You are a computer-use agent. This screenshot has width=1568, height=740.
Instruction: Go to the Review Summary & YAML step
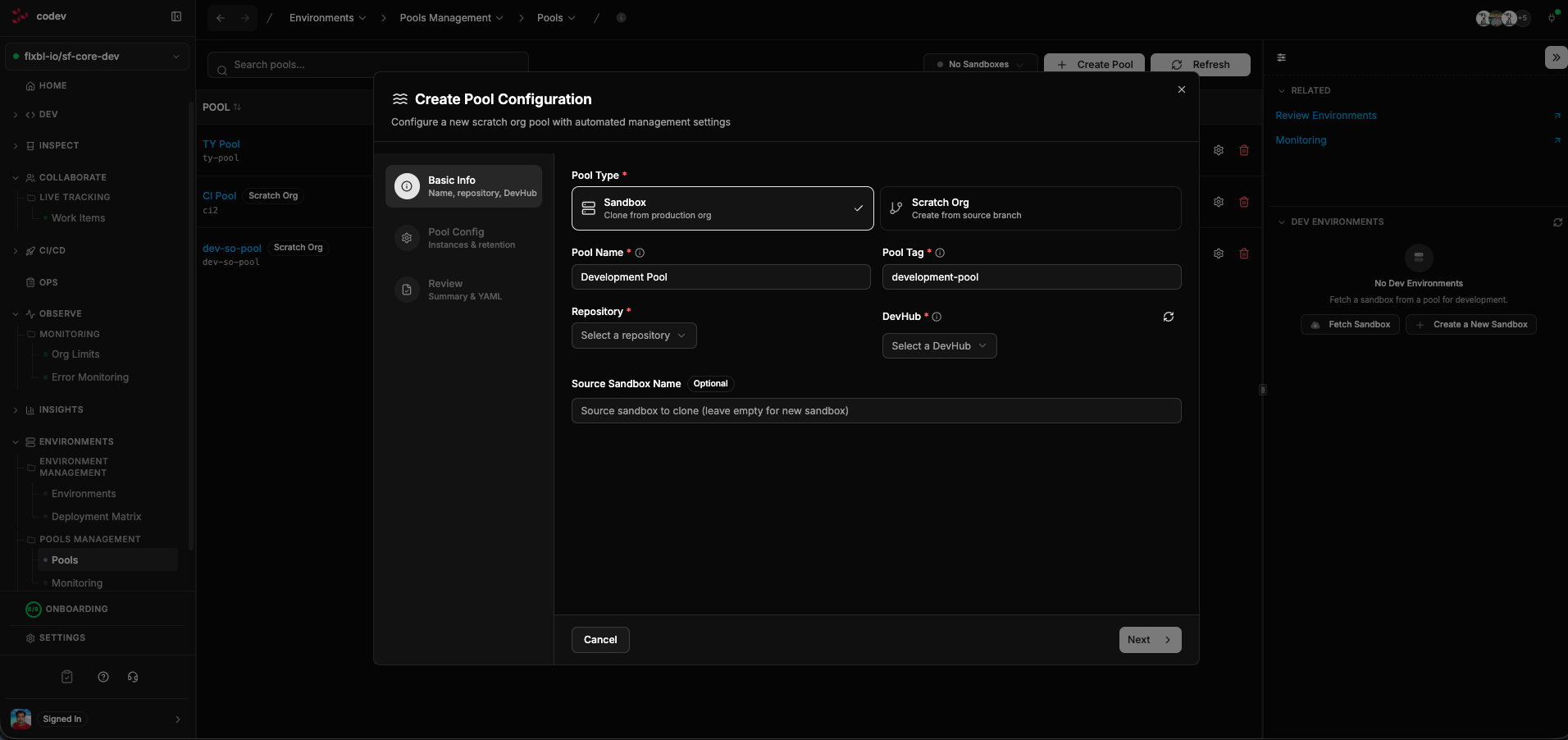(463, 290)
